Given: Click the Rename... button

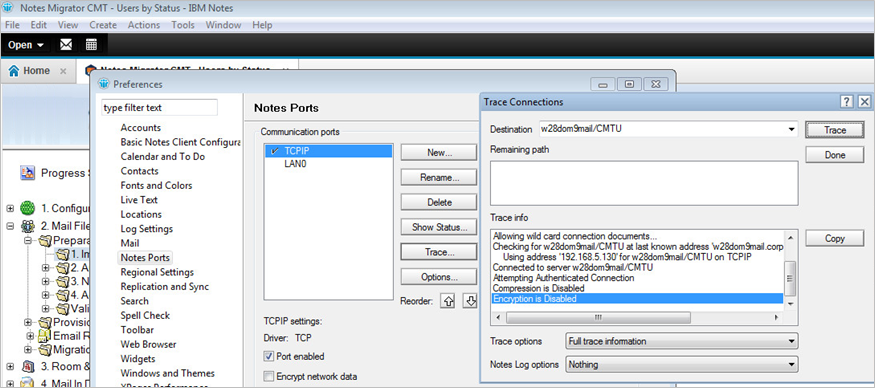Looking at the screenshot, I should pyautogui.click(x=439, y=178).
